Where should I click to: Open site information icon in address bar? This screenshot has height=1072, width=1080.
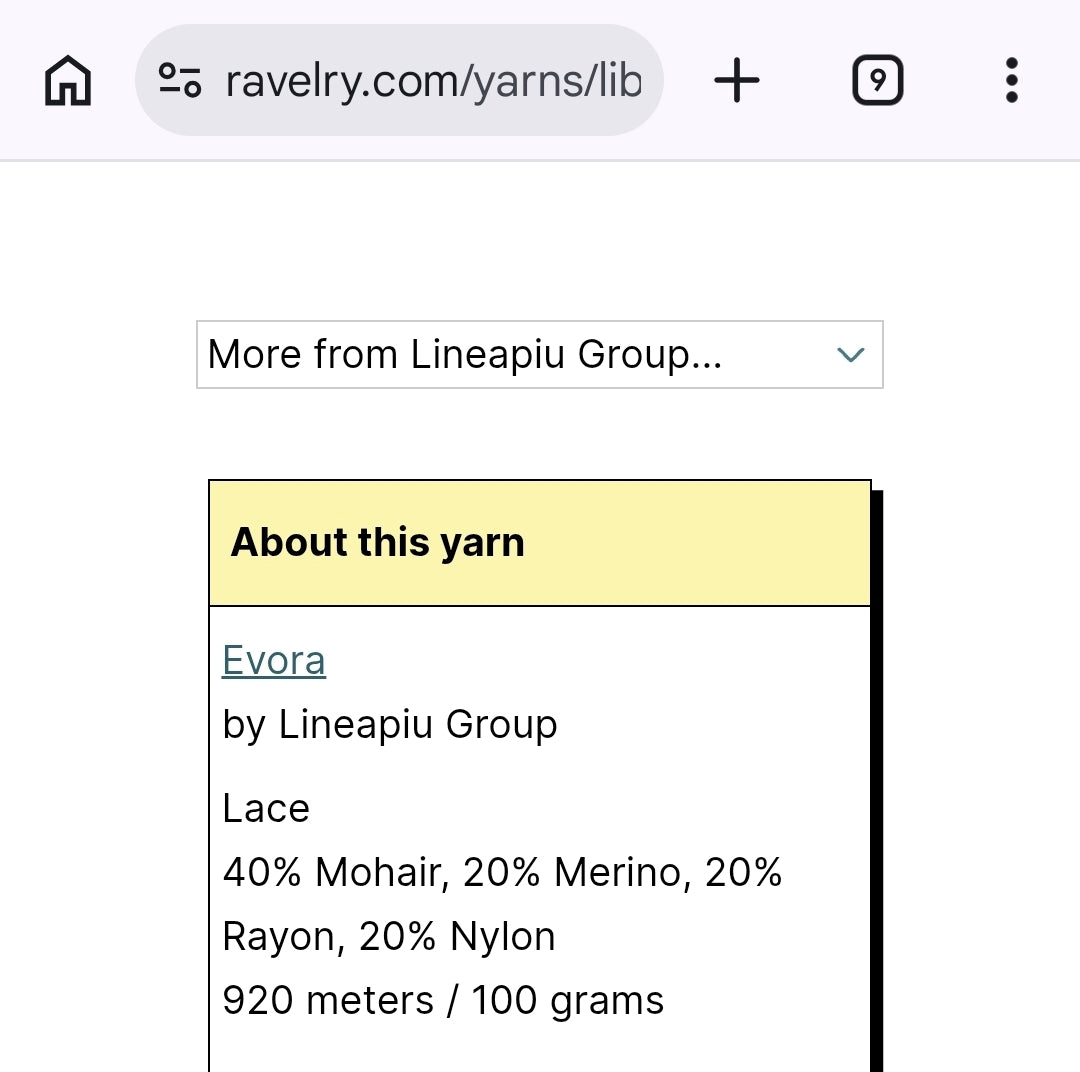(180, 80)
